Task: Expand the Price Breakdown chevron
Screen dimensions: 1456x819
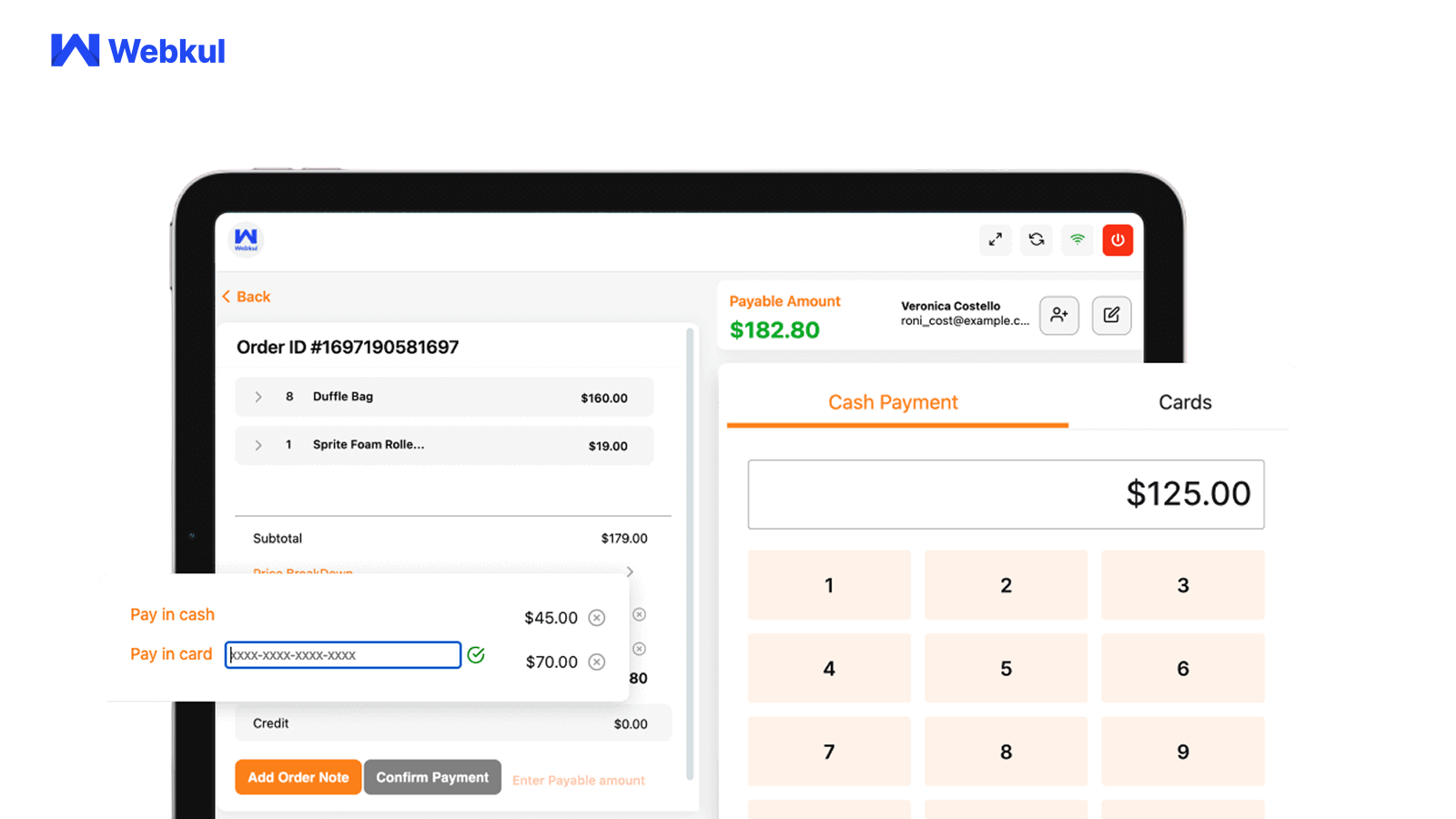Action: pyautogui.click(x=630, y=571)
